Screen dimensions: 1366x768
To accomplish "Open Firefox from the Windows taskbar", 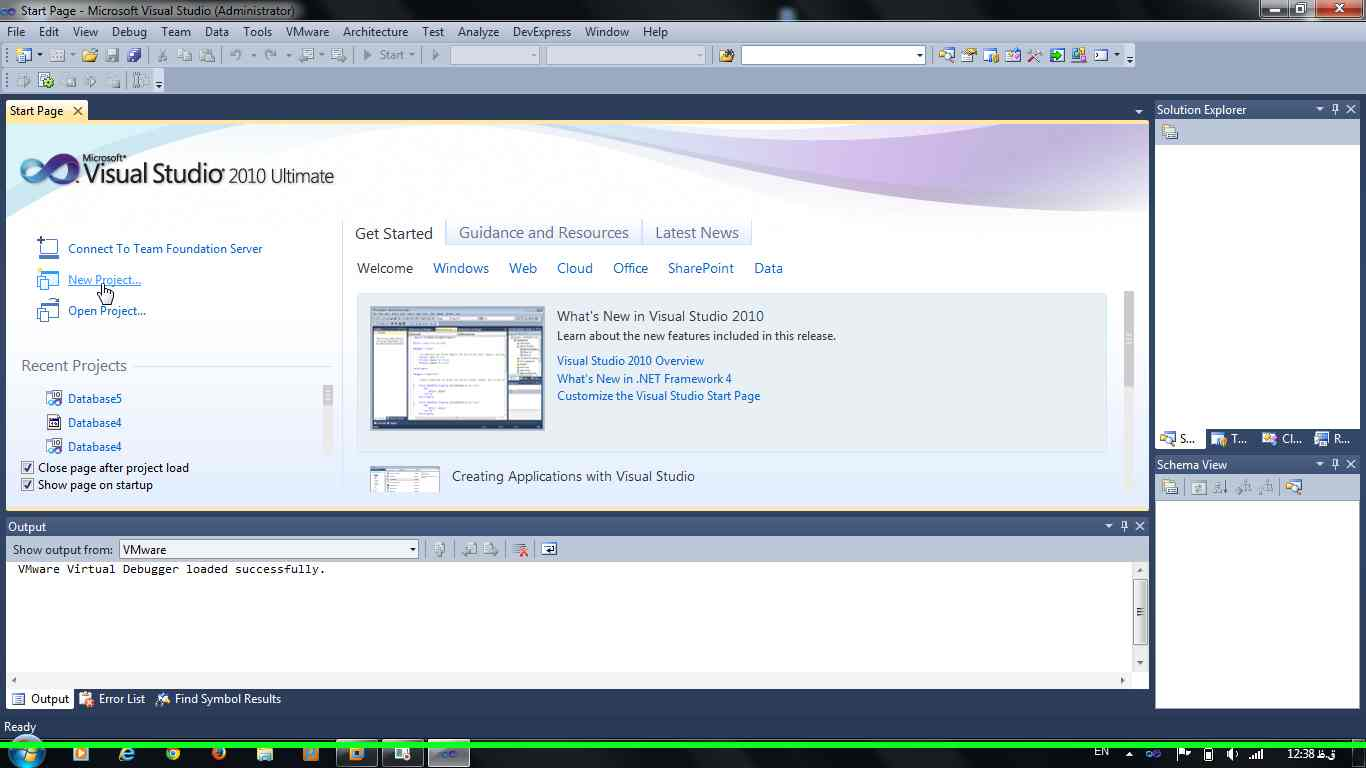I will coord(219,754).
